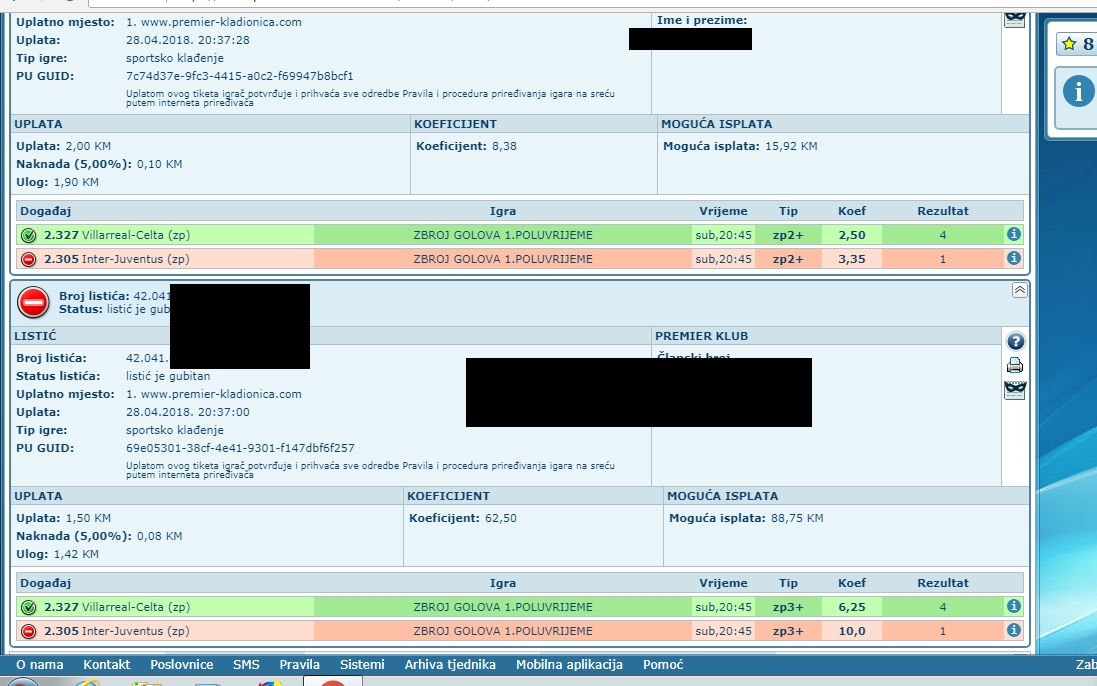1097x686 pixels.
Task: Collapse the second ticket panel
Action: 1019,290
